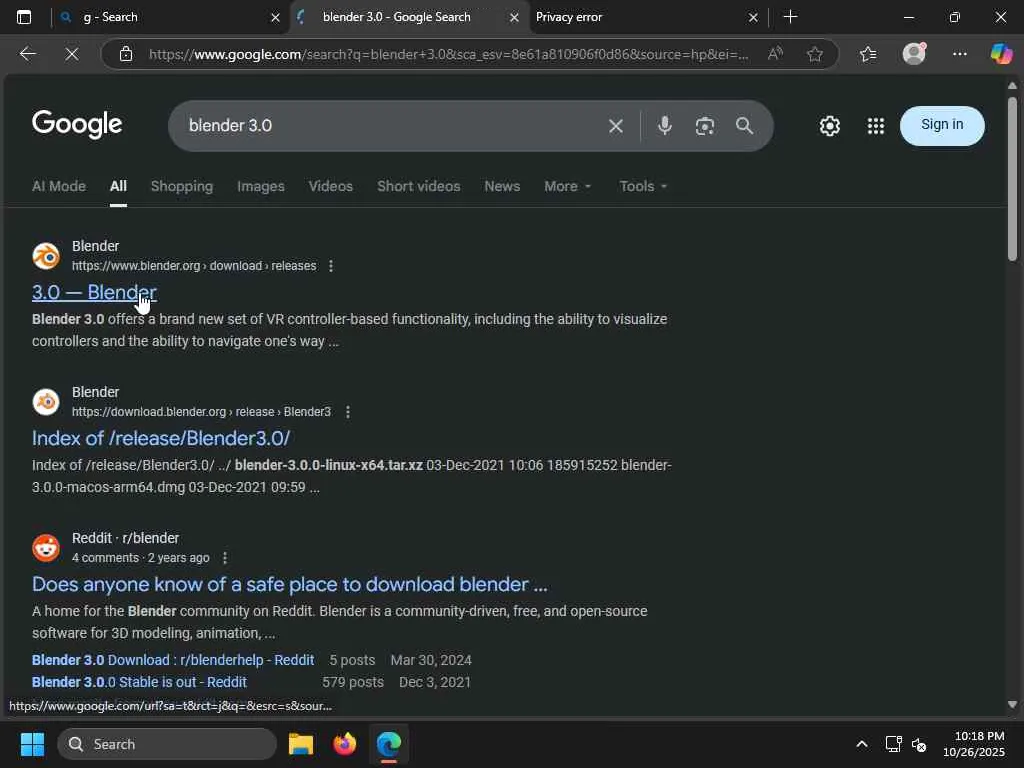Click the scrollbar down arrow
This screenshot has height=768, width=1024.
pyautogui.click(x=1012, y=705)
